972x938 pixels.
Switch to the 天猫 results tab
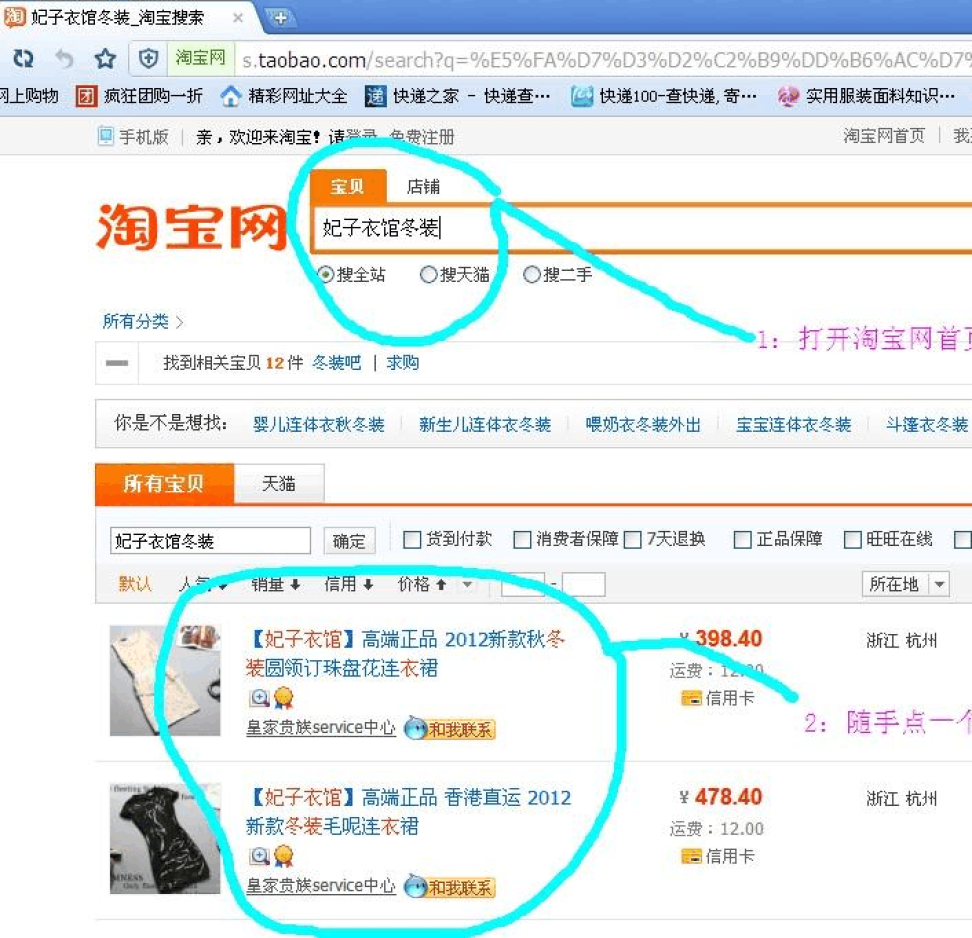point(279,484)
